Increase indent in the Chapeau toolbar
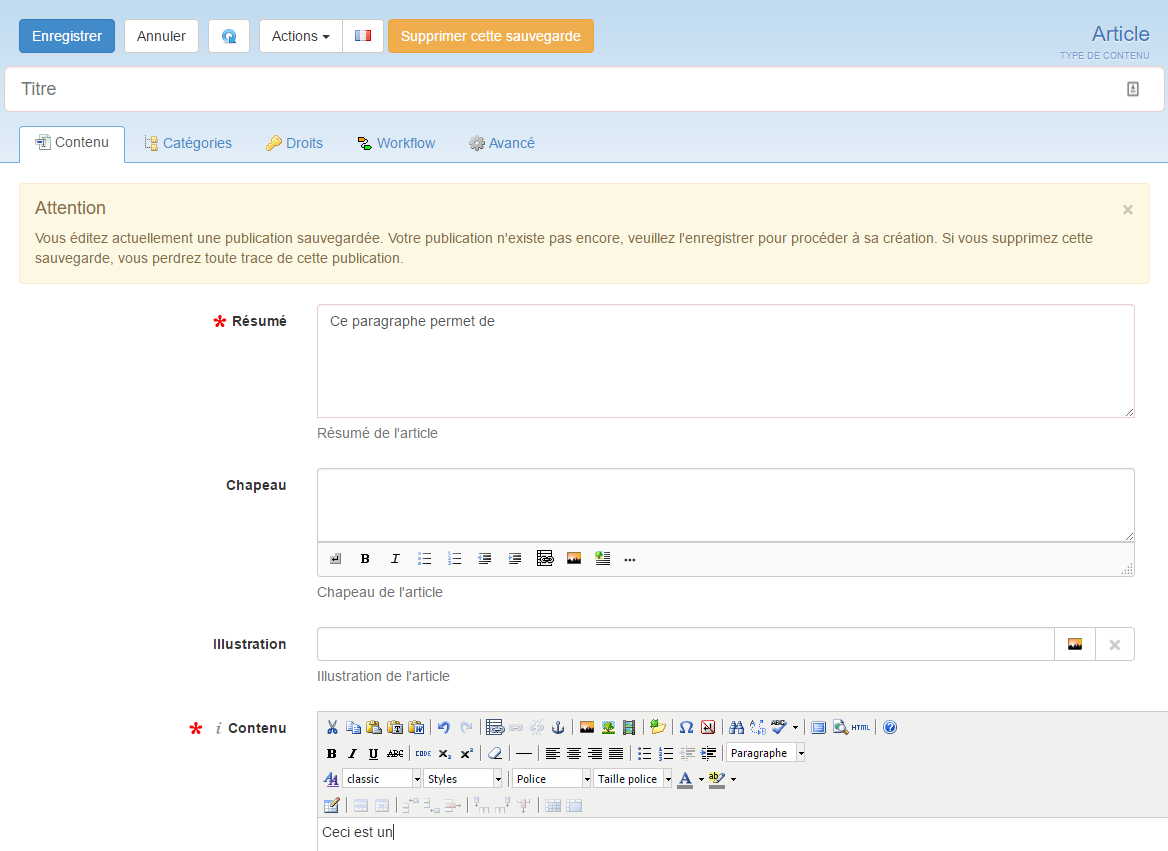 tap(514, 559)
